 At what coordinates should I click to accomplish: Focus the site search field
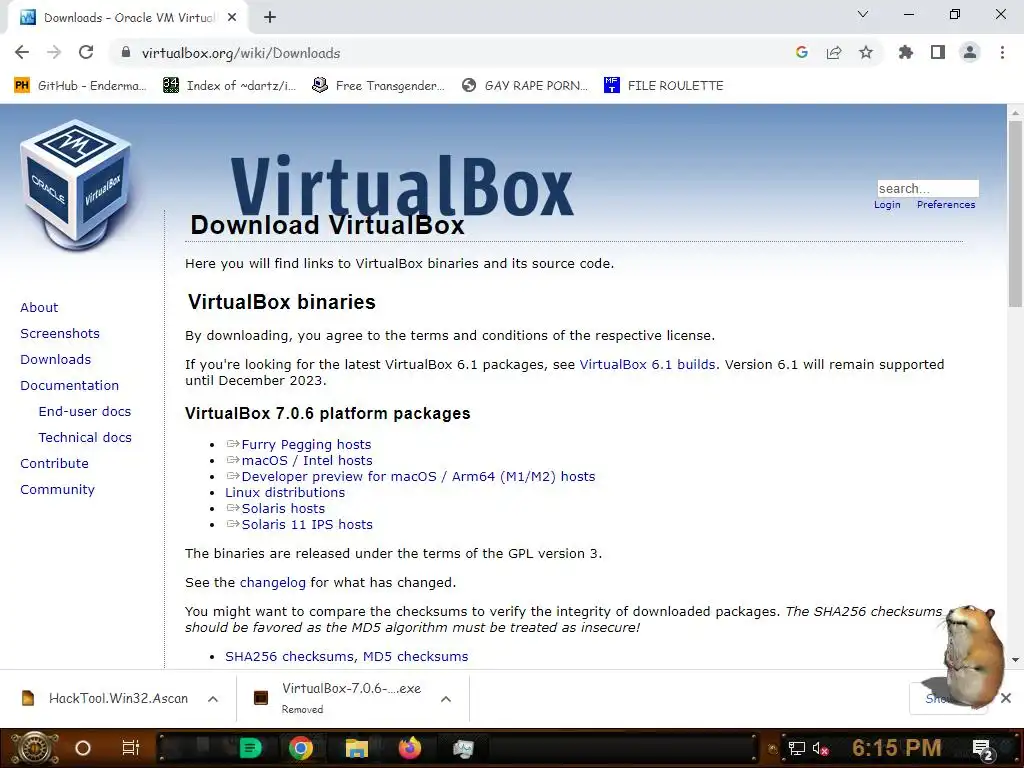click(927, 189)
